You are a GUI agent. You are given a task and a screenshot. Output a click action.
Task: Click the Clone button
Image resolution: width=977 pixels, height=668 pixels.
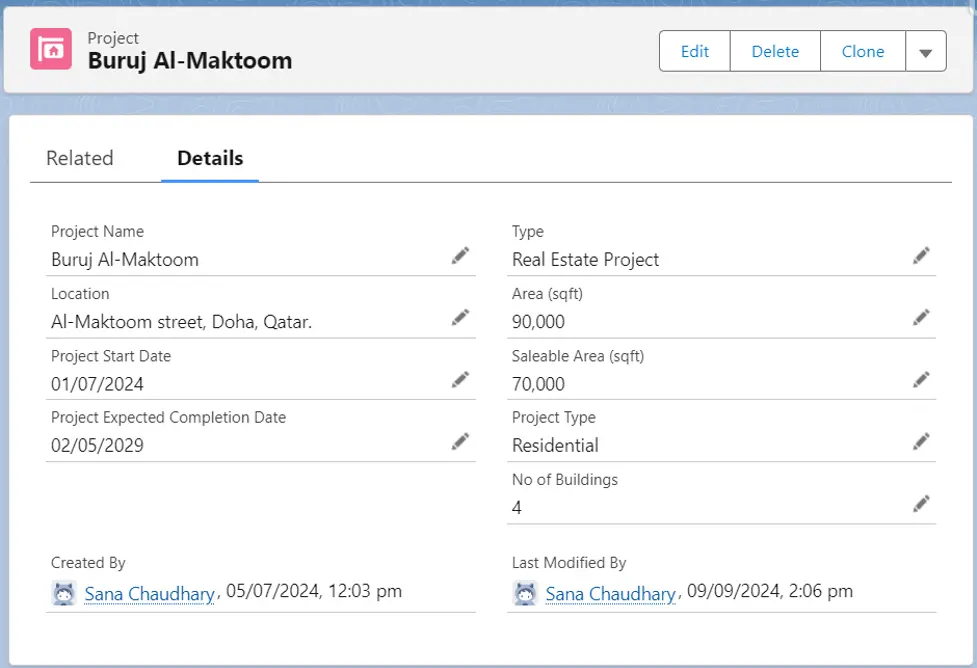tap(863, 52)
